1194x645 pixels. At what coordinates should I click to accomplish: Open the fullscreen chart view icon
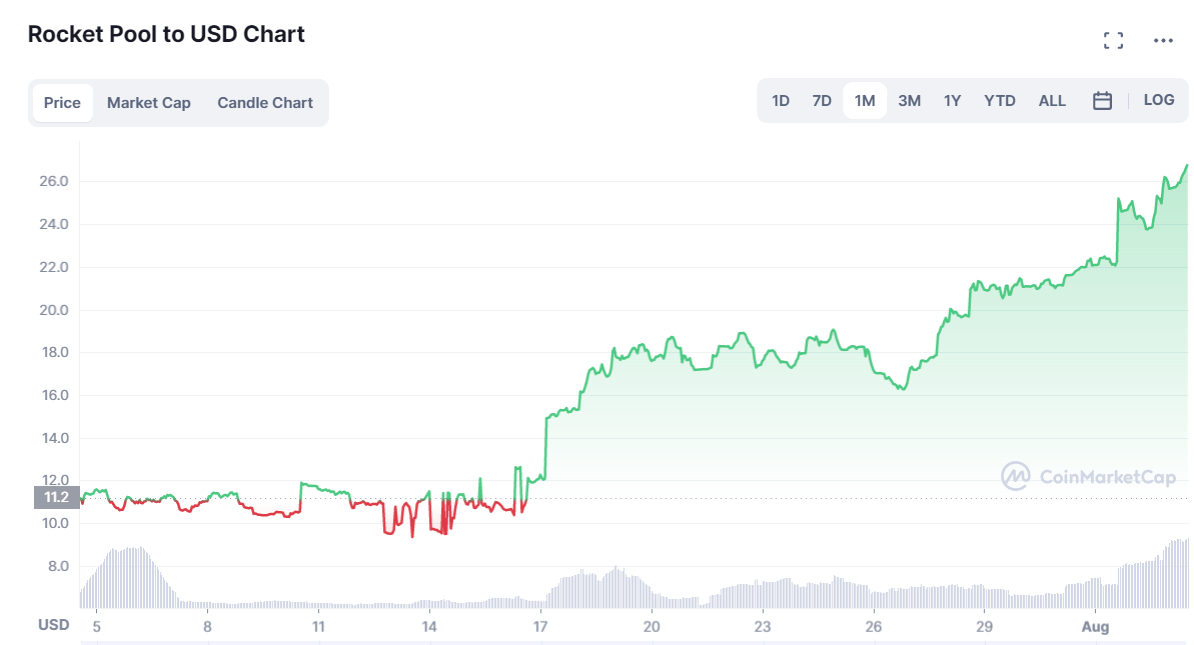(1113, 40)
